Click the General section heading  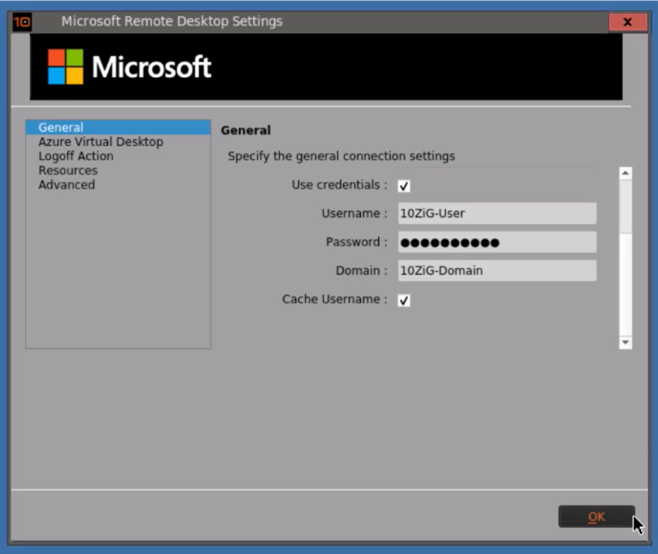coord(246,131)
